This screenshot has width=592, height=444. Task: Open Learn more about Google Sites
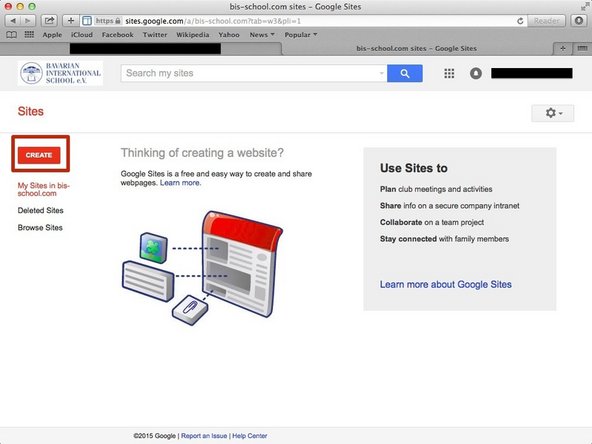(x=446, y=284)
